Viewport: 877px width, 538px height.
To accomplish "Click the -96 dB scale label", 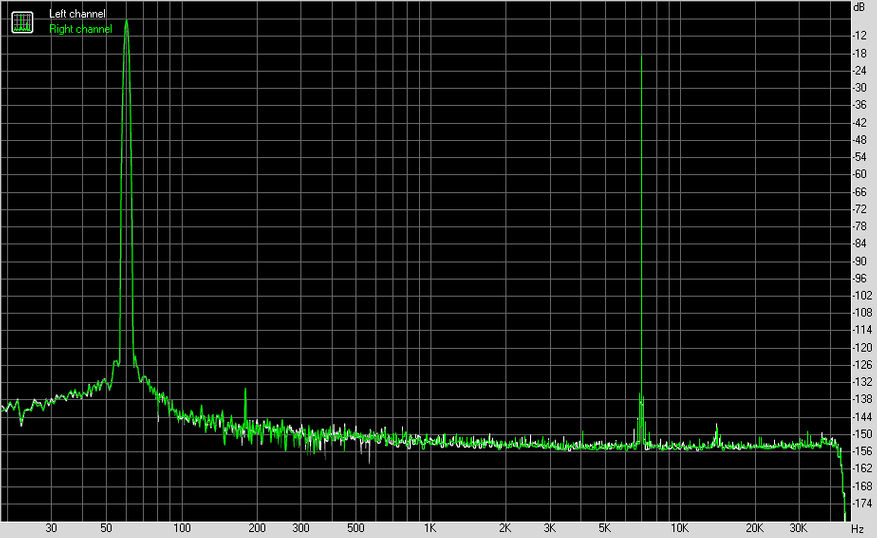I will [x=860, y=279].
